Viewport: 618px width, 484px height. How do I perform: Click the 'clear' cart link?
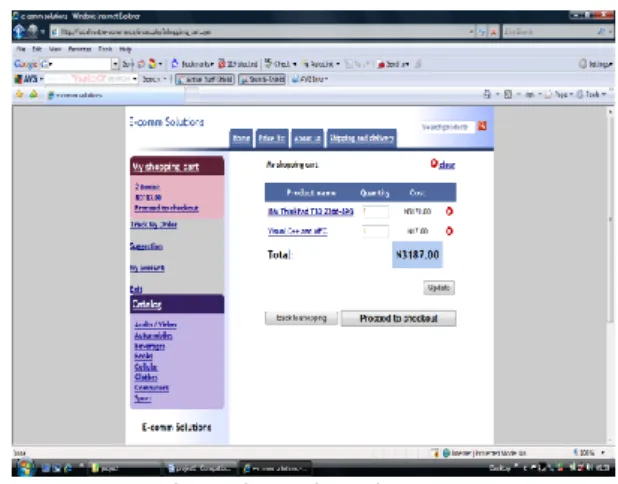click(x=447, y=165)
